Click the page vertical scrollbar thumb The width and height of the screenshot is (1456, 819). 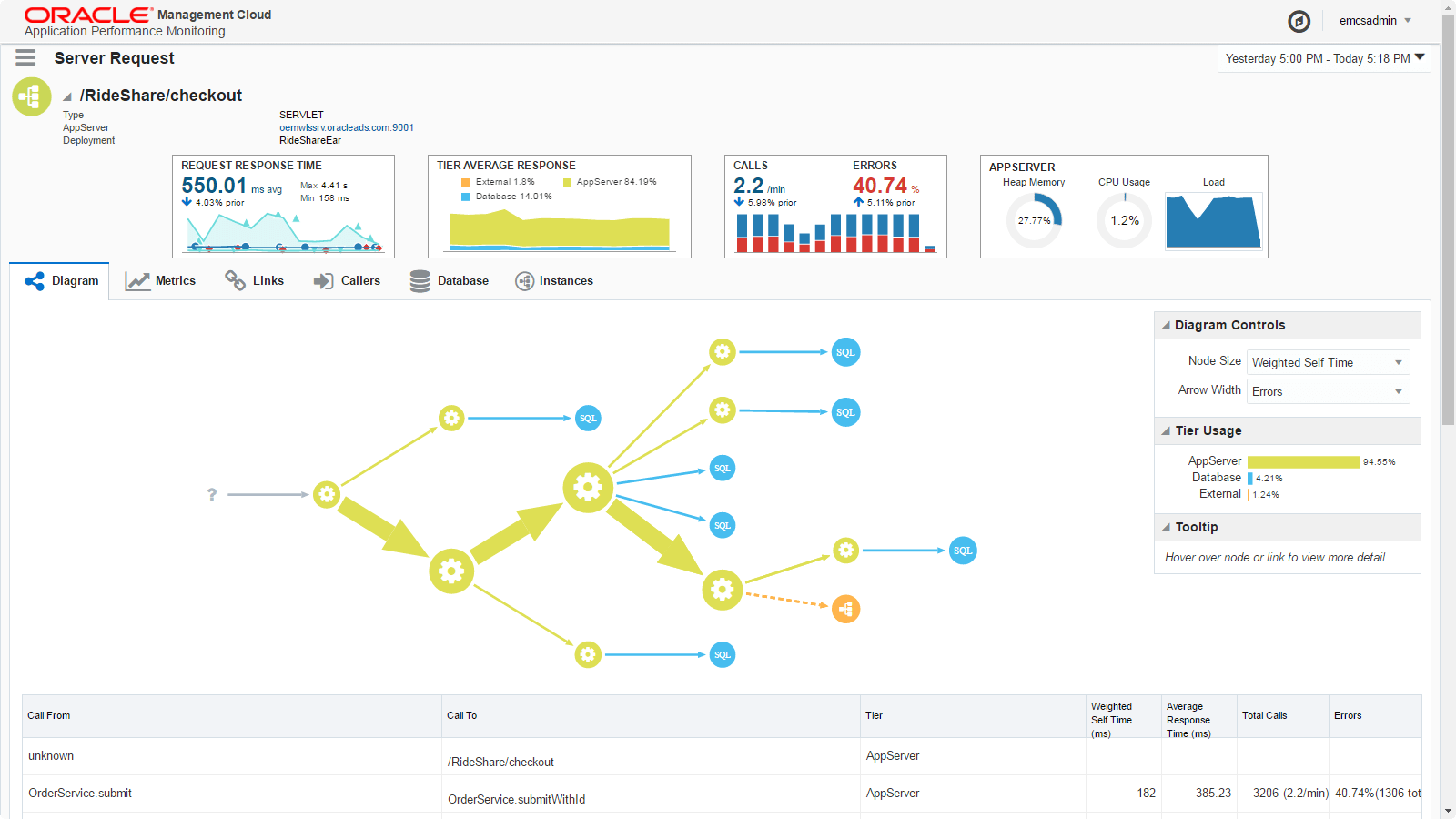click(1449, 221)
